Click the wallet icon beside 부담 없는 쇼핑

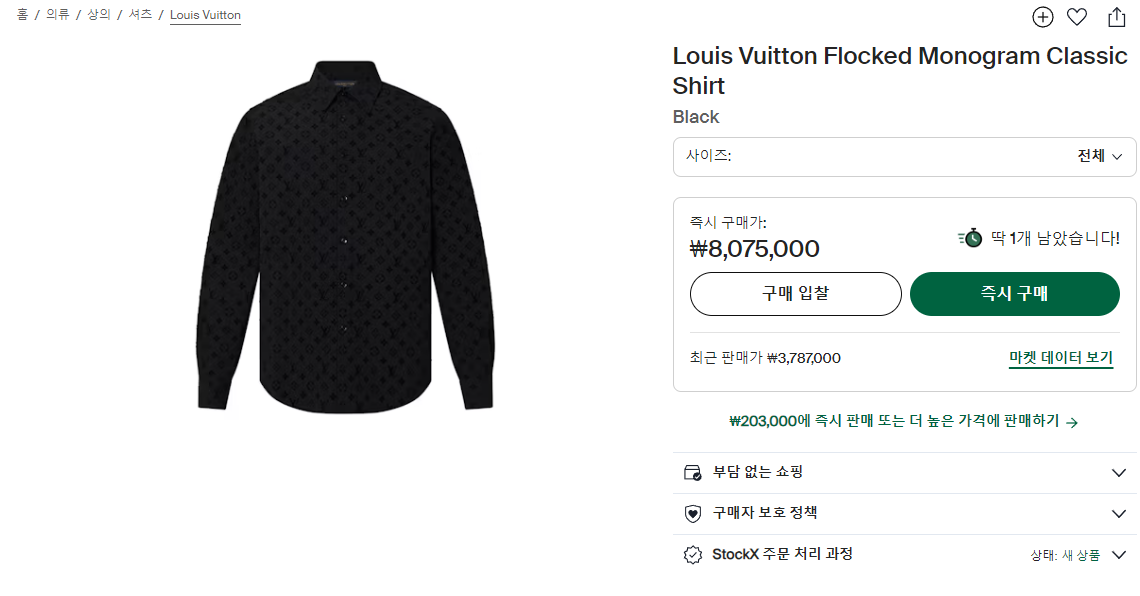[x=692, y=473]
